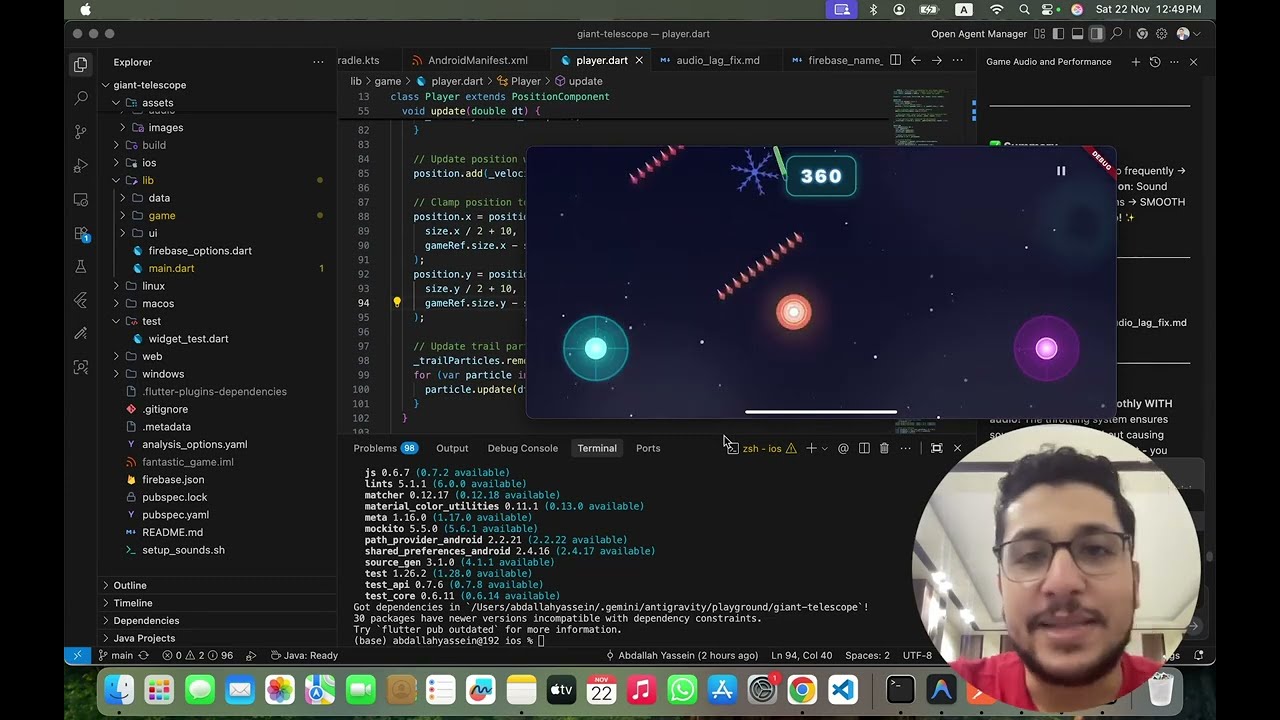Open the Search view in the activity bar

tap(81, 98)
